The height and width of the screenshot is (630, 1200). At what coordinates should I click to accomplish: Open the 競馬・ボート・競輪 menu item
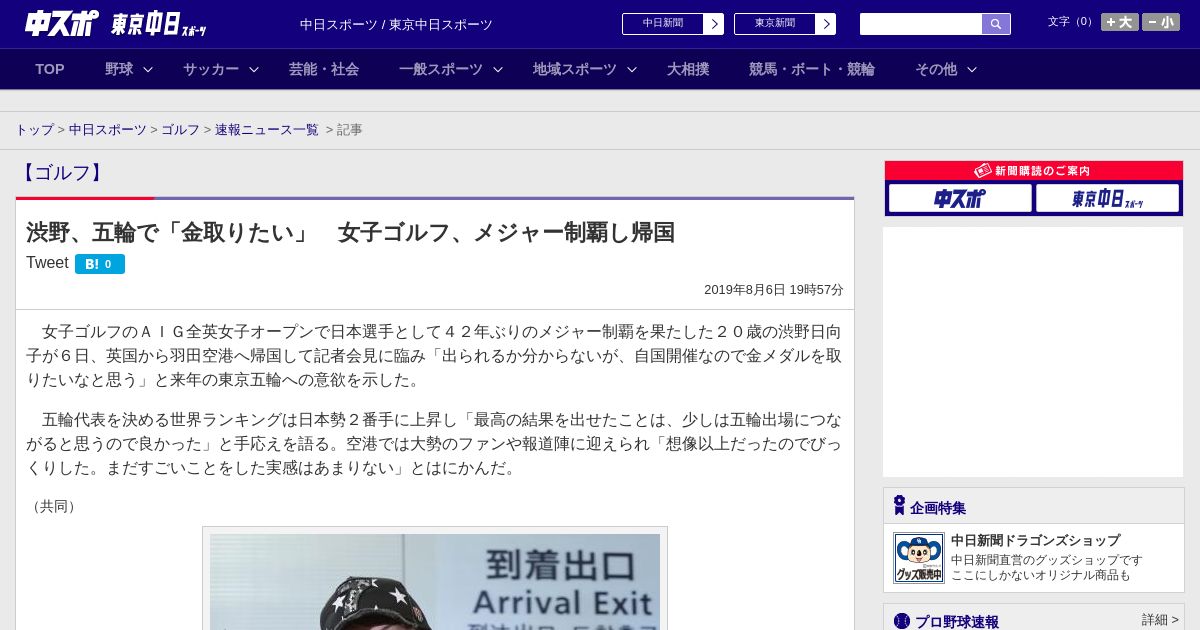812,69
